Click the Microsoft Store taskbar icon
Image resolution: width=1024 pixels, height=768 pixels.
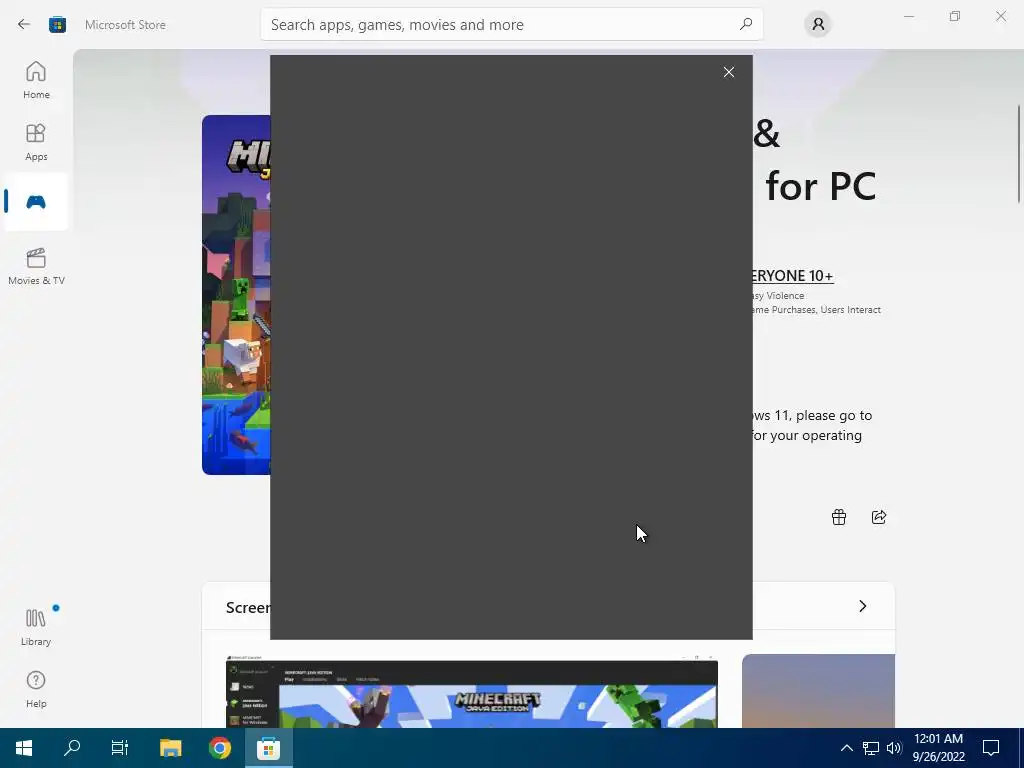[x=268, y=748]
